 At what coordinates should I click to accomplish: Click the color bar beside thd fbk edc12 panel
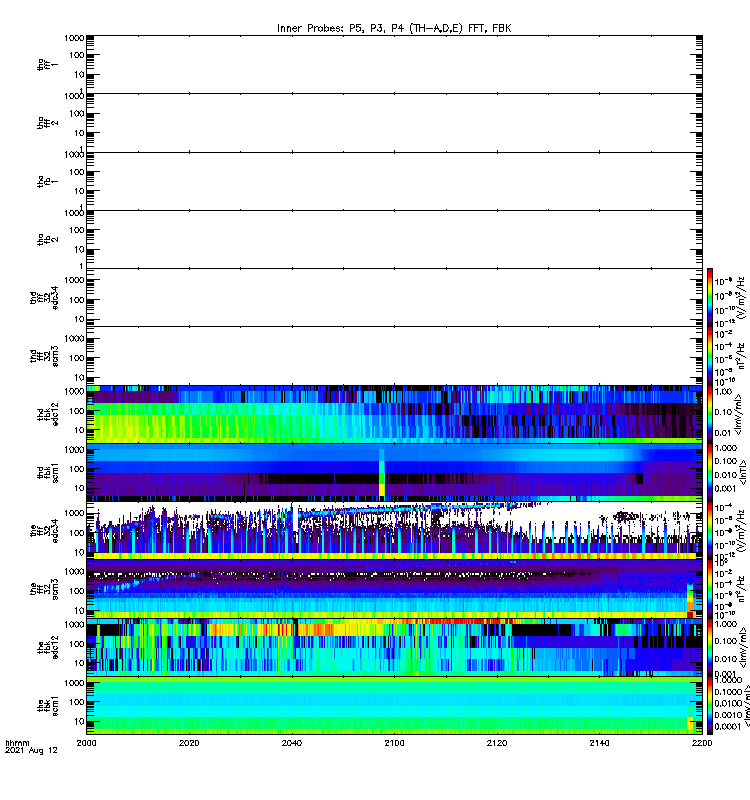(710, 414)
